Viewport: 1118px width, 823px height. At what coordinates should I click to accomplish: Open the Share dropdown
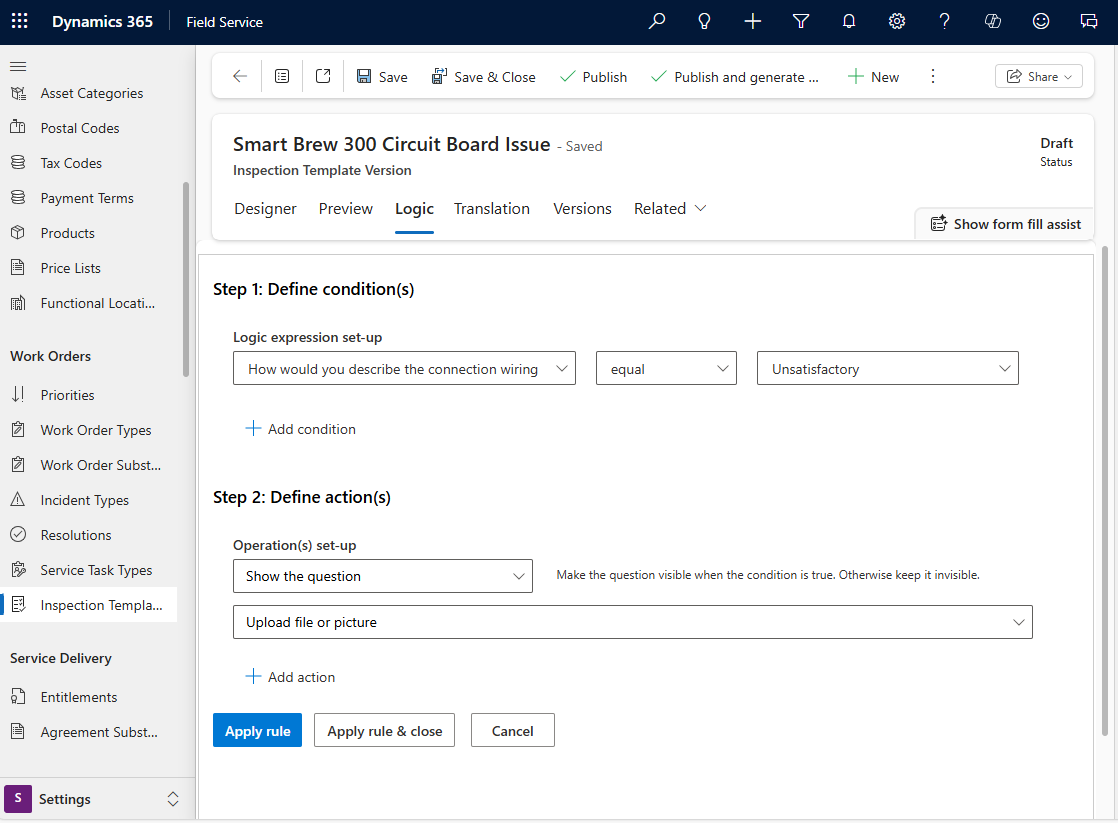coord(1039,76)
